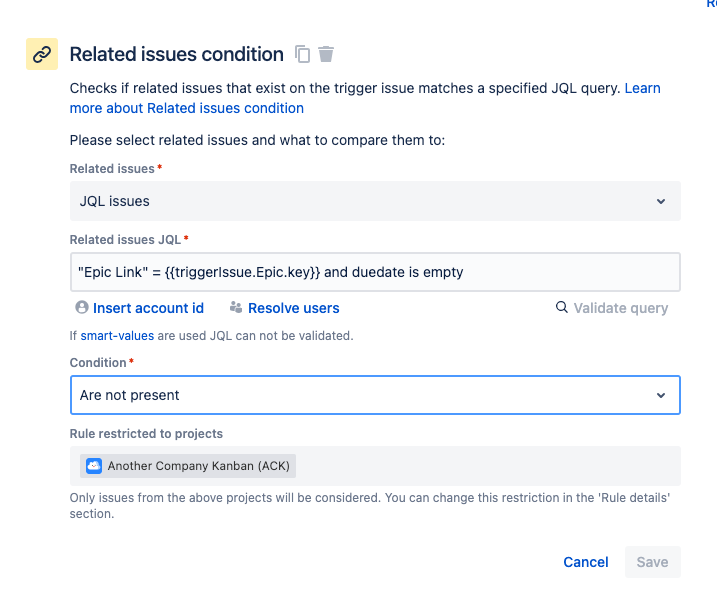This screenshot has height=606, width=717.
Task: Click the yellow link component icon
Action: coord(42,54)
